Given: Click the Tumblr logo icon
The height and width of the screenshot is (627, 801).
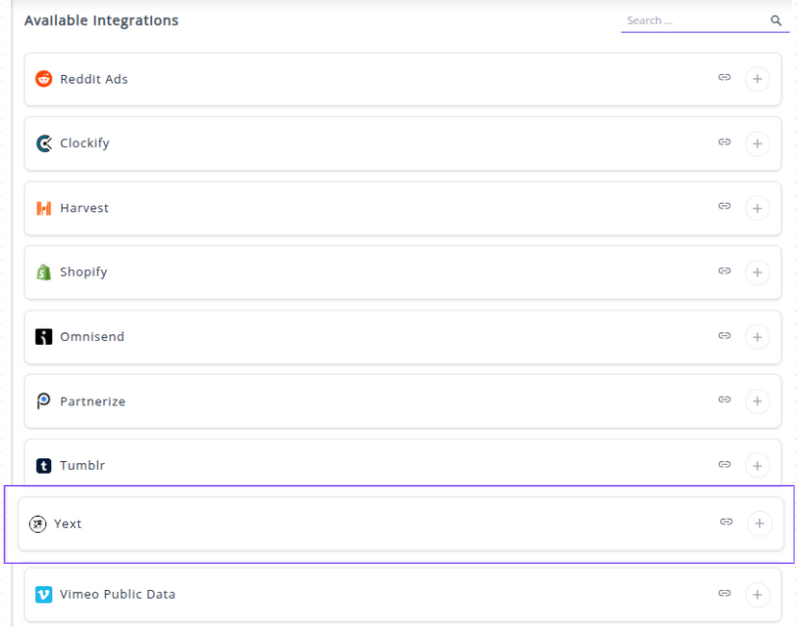Looking at the screenshot, I should point(43,465).
